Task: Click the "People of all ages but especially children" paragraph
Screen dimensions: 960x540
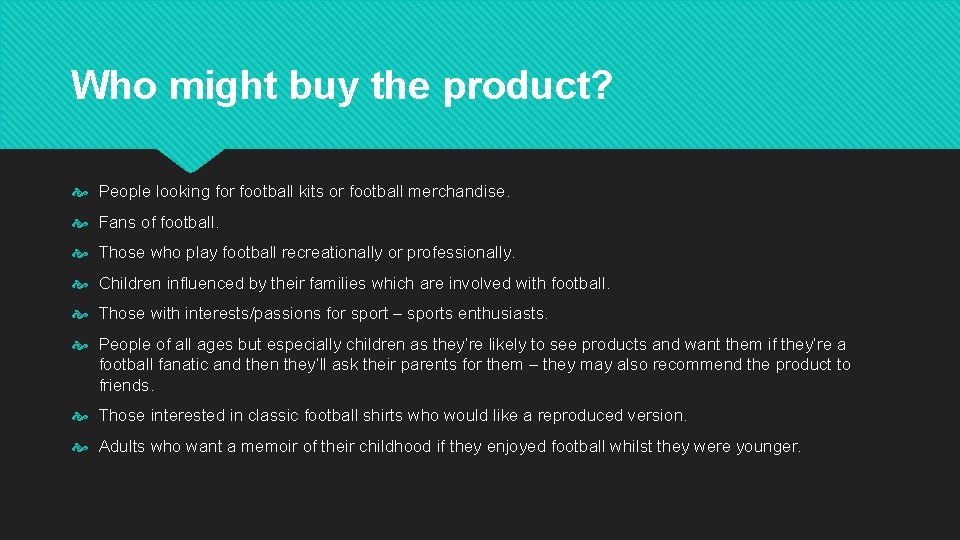Action: coord(472,364)
